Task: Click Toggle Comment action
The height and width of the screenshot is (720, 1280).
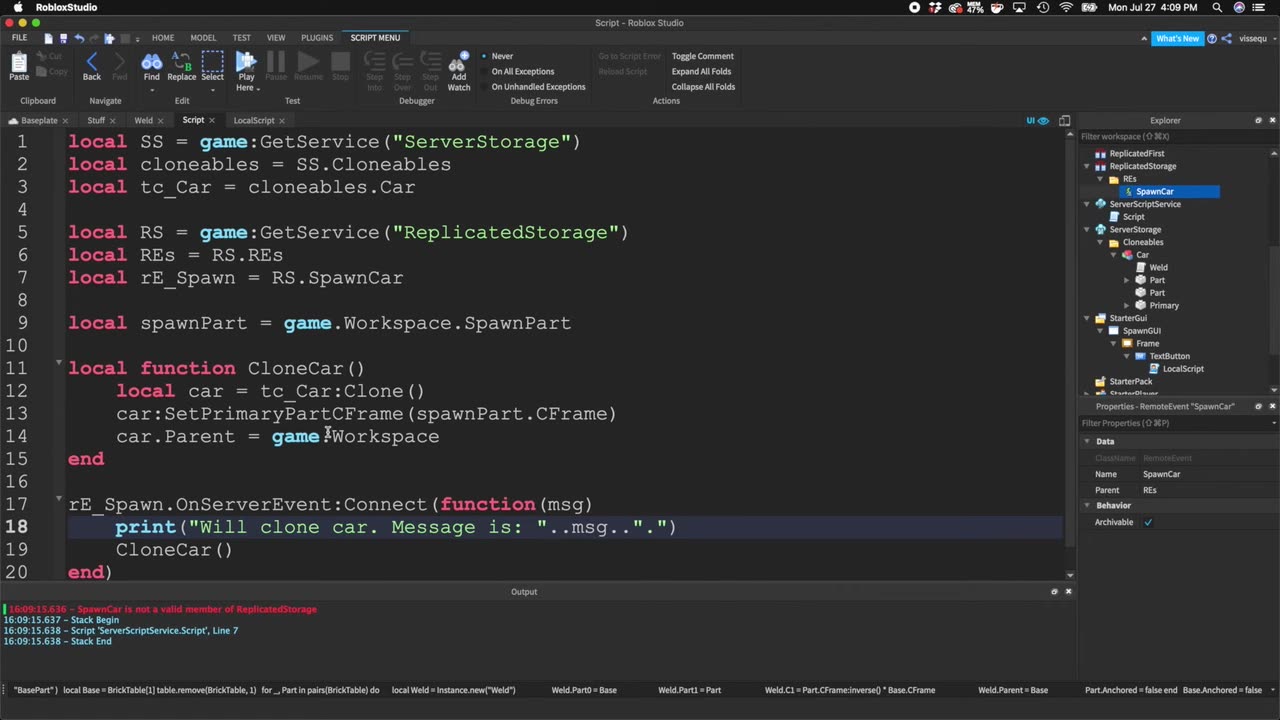Action: click(702, 56)
